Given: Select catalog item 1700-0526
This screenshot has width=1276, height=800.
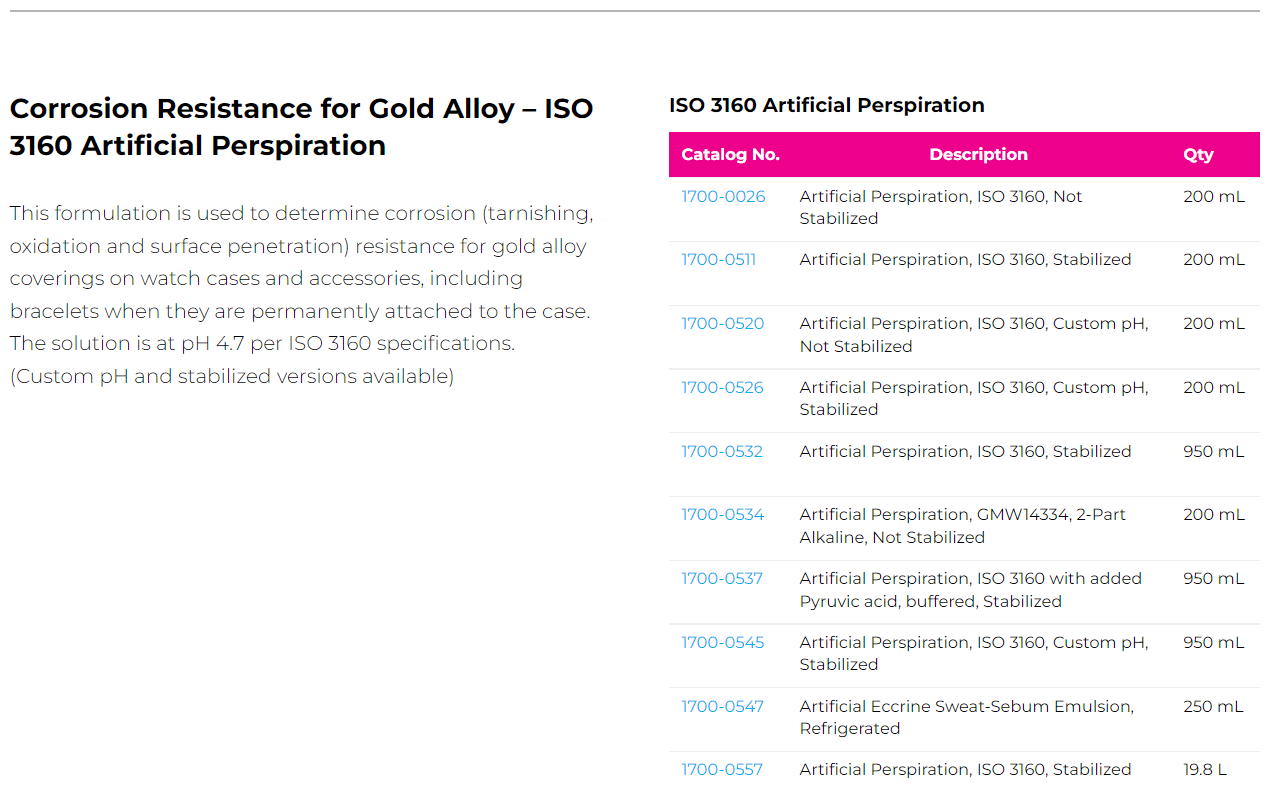Looking at the screenshot, I should [x=722, y=388].
